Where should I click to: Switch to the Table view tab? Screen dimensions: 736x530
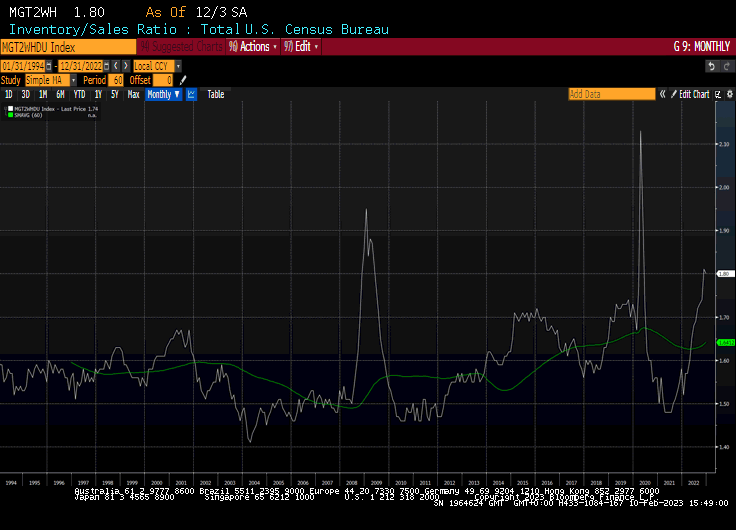coord(215,94)
